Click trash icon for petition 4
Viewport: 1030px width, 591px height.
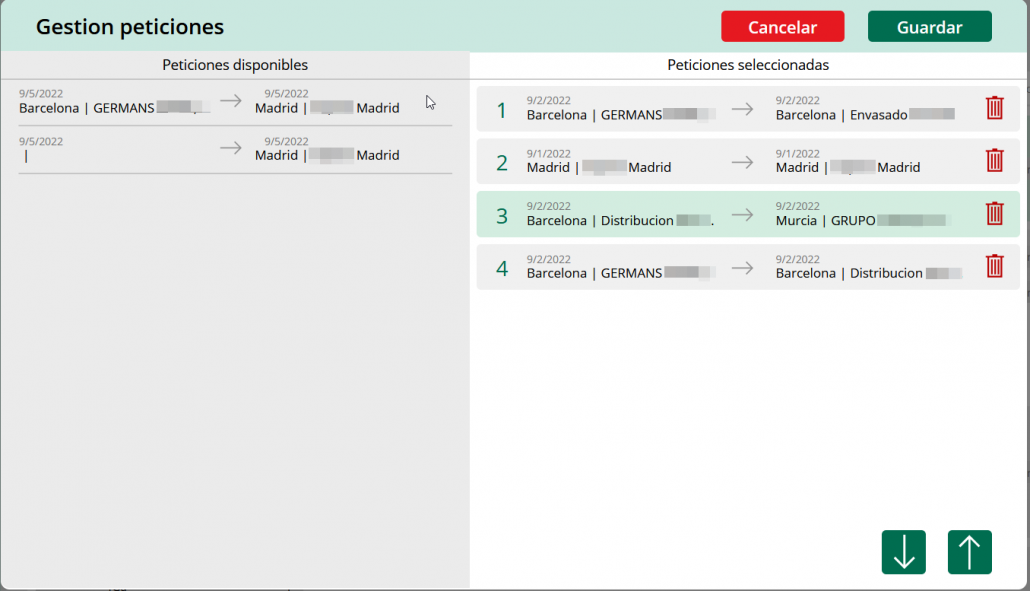click(x=994, y=266)
